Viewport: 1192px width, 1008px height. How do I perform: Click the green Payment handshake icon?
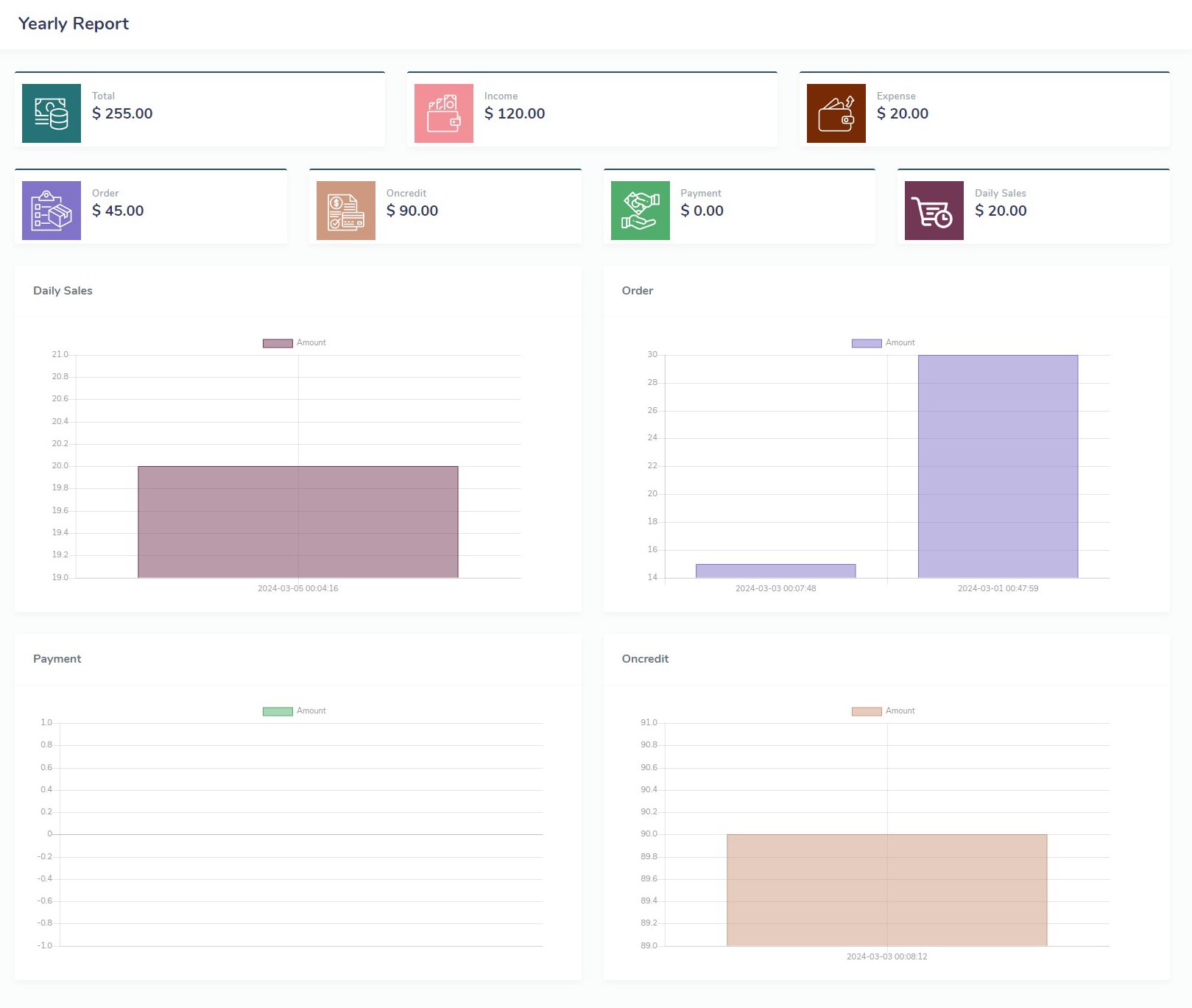pyautogui.click(x=640, y=211)
